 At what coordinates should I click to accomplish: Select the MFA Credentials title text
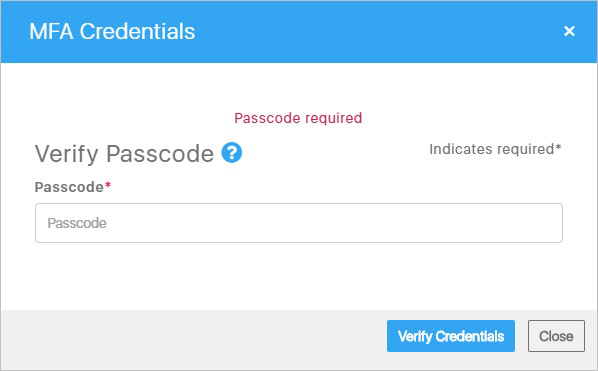[112, 31]
